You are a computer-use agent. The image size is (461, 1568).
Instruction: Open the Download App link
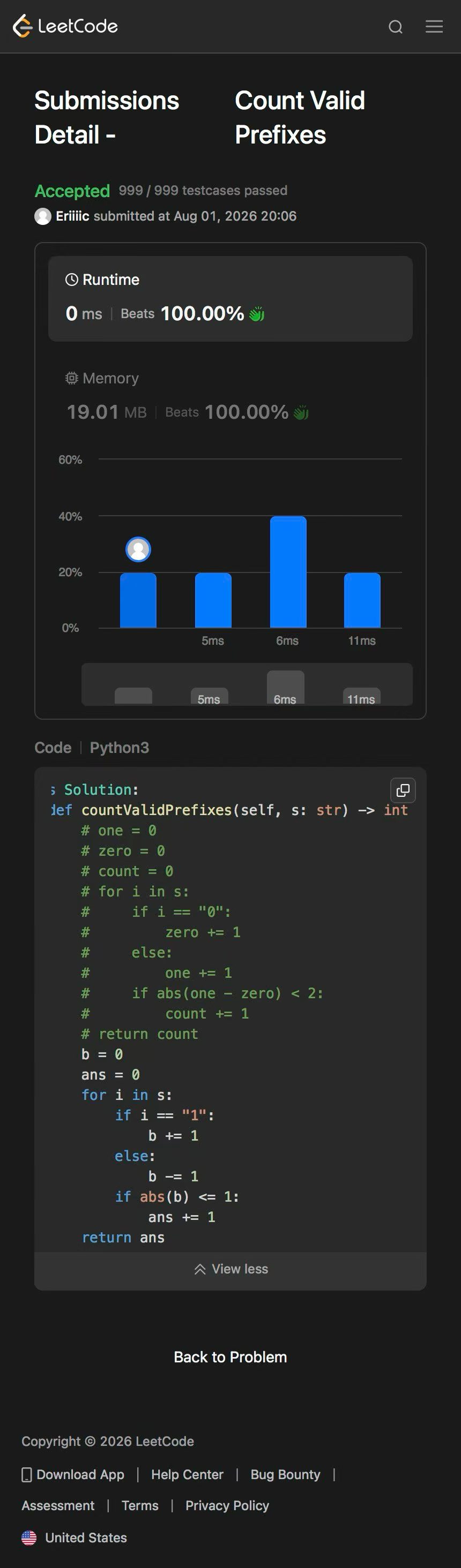click(73, 1474)
